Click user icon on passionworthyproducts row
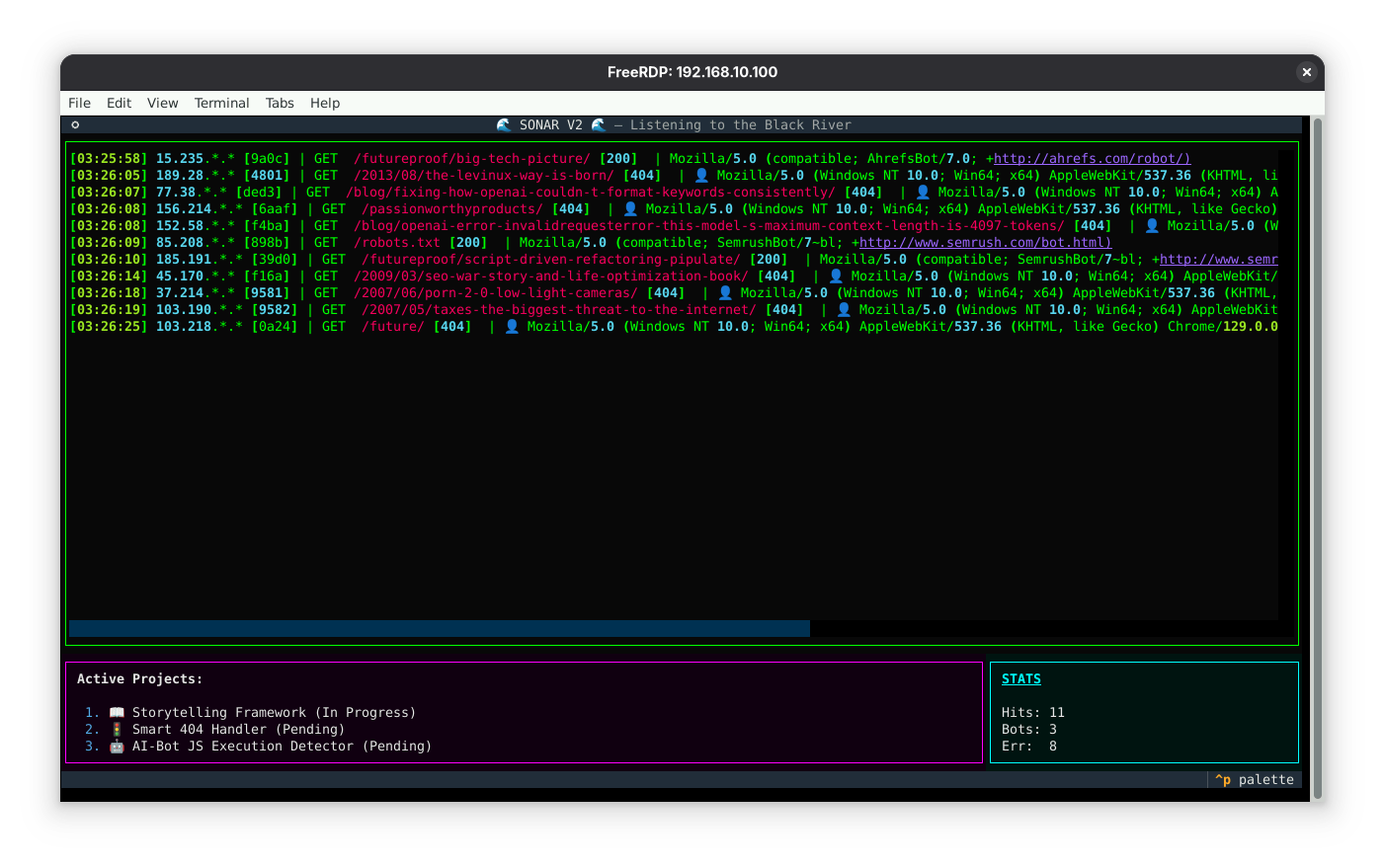 coord(630,208)
